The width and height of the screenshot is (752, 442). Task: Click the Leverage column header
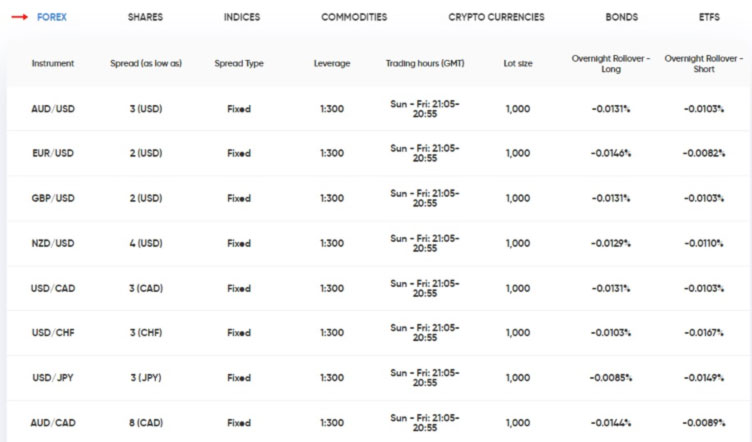click(332, 63)
